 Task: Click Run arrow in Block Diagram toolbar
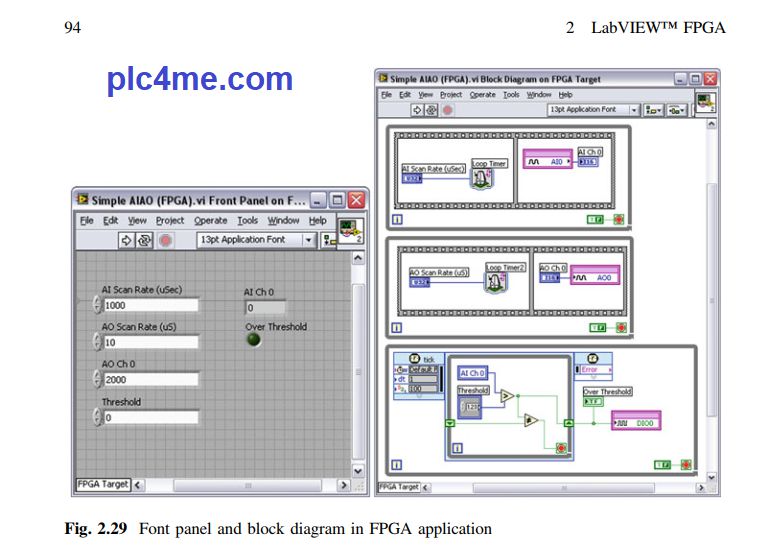(417, 110)
